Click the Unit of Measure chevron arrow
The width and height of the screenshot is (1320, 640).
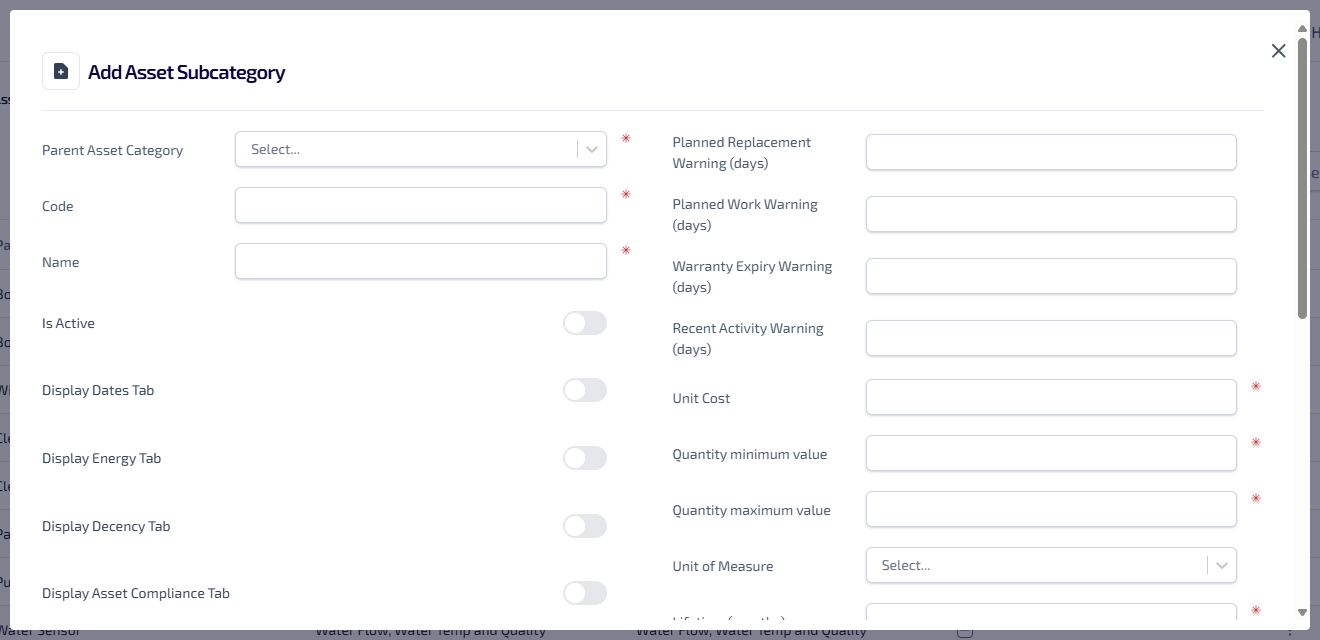coord(1222,566)
